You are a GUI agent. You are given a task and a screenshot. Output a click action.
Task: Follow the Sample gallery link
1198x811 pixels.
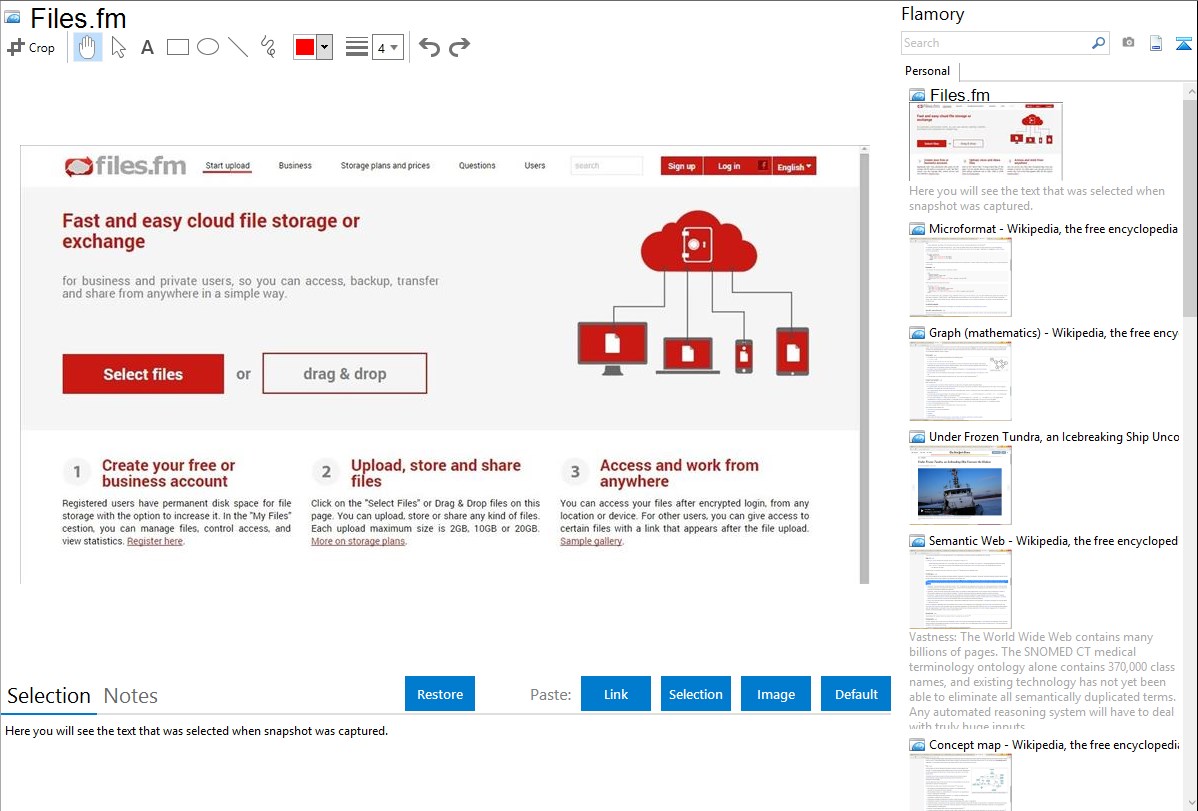pyautogui.click(x=591, y=541)
